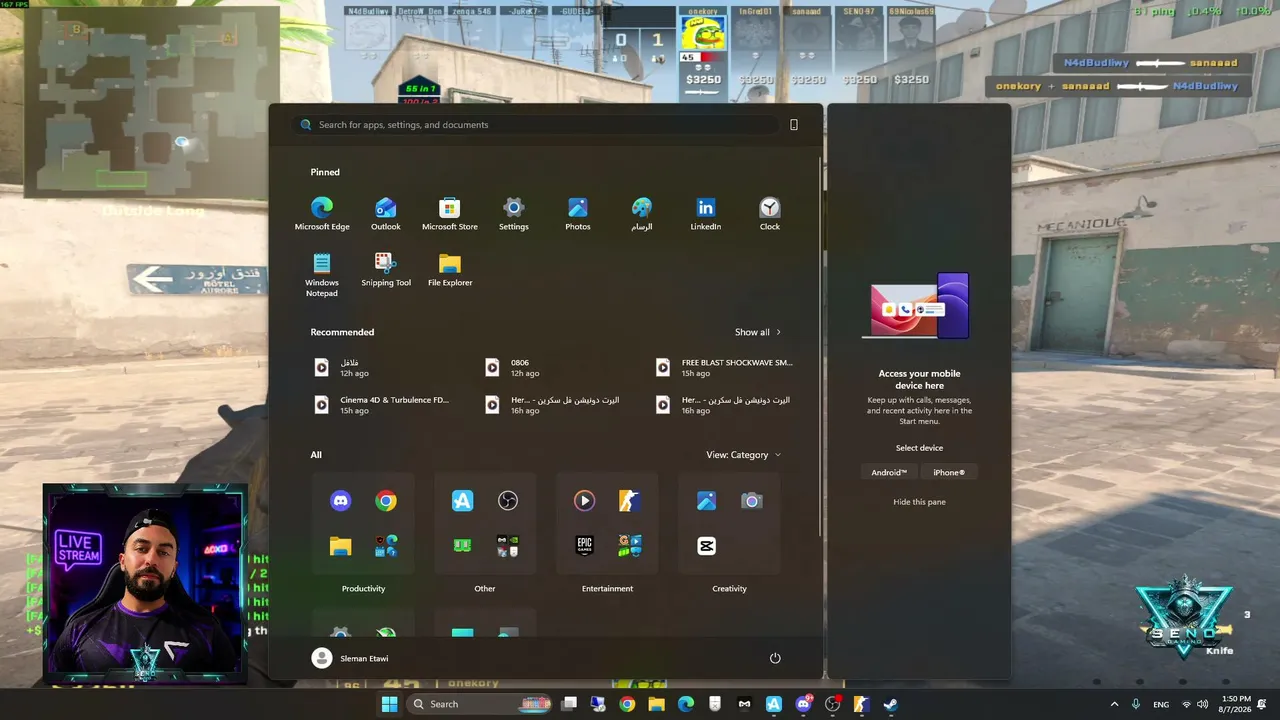Switch to OBS Studio on the taskbar
Image resolution: width=1280 pixels, height=720 pixels.
832,704
